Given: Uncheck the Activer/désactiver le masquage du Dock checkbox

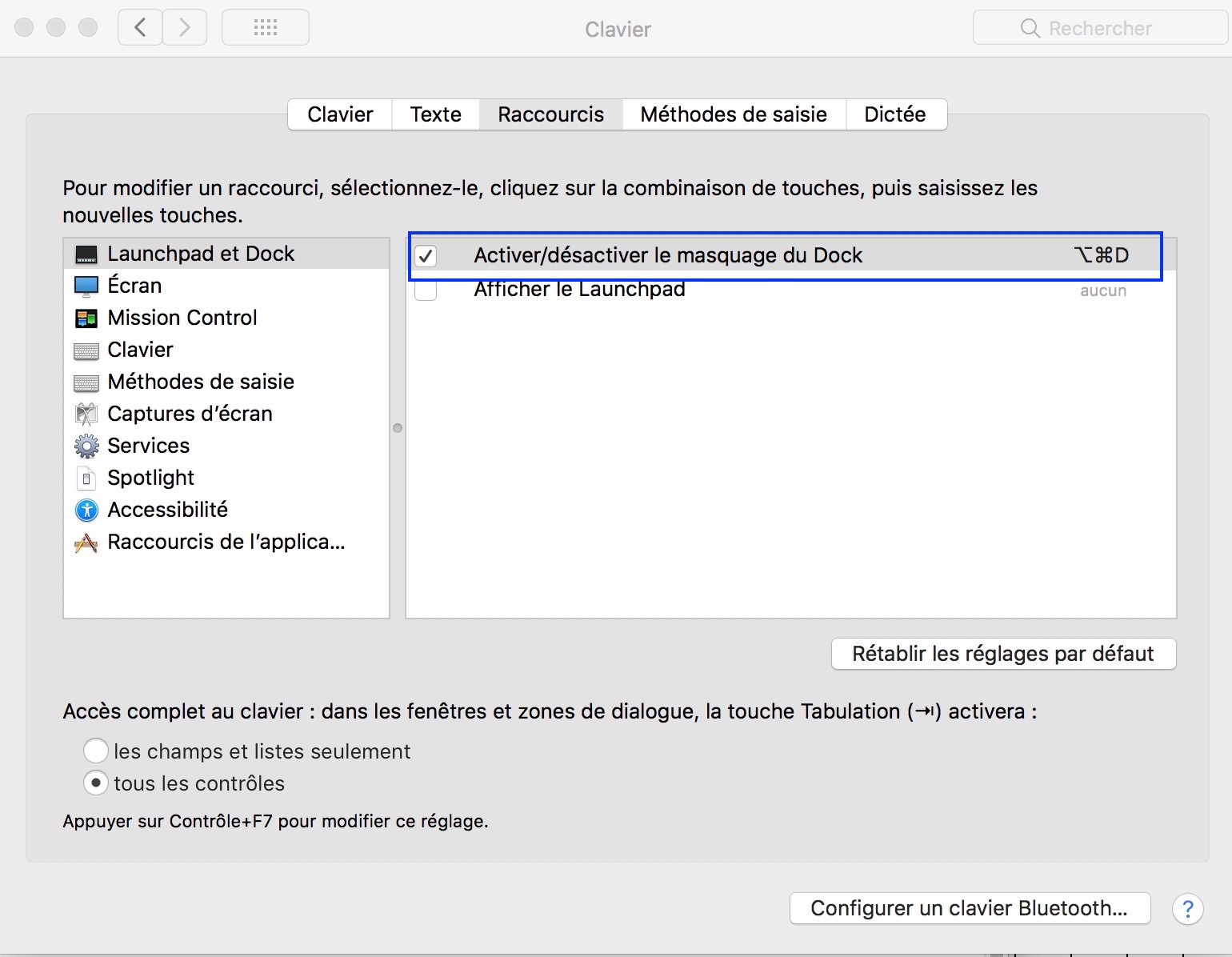Looking at the screenshot, I should (x=426, y=256).
